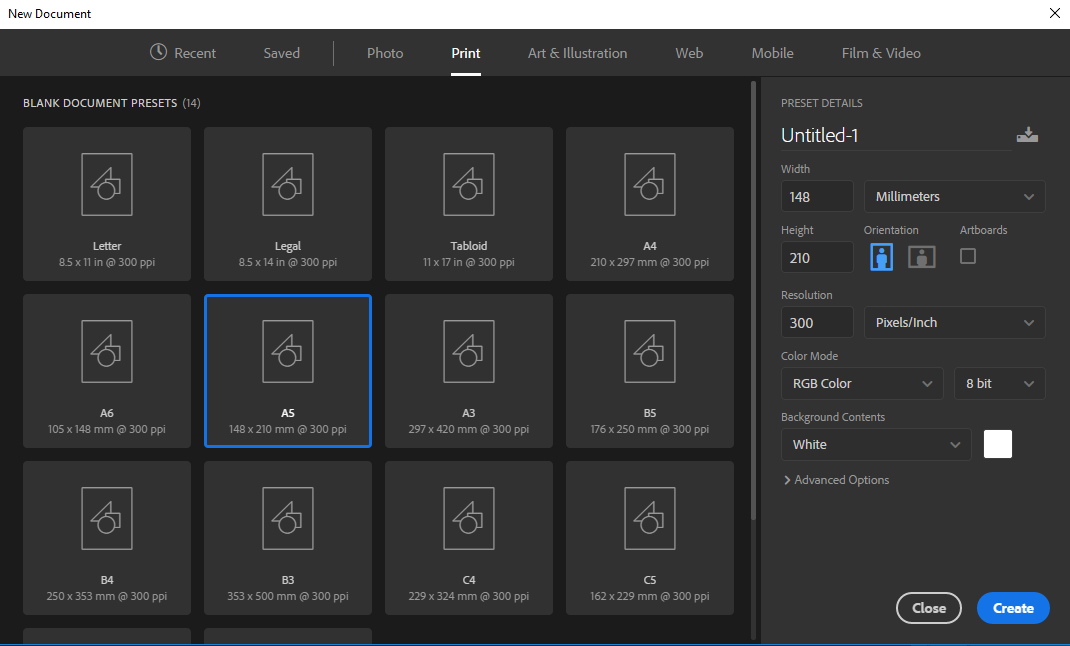Enable the Artboards checkbox

966,256
